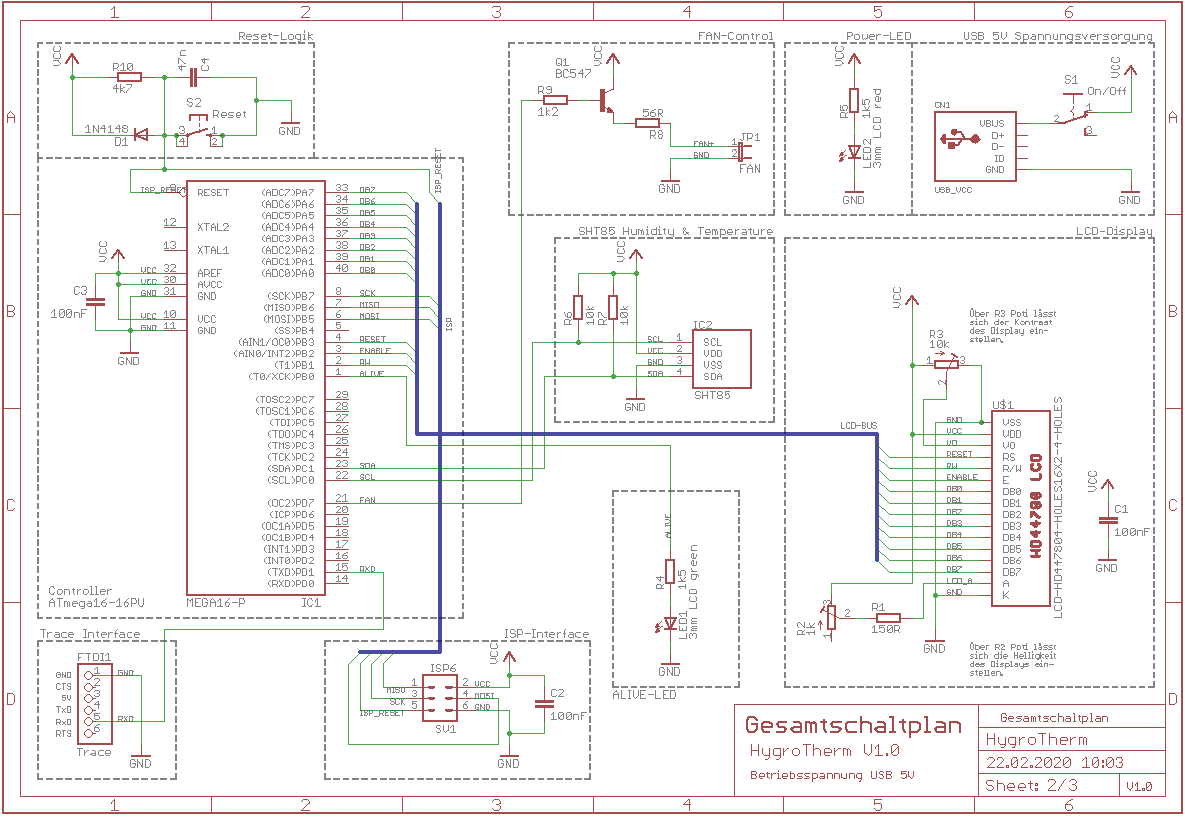Select resistor R1 150R symbol

coord(889,617)
